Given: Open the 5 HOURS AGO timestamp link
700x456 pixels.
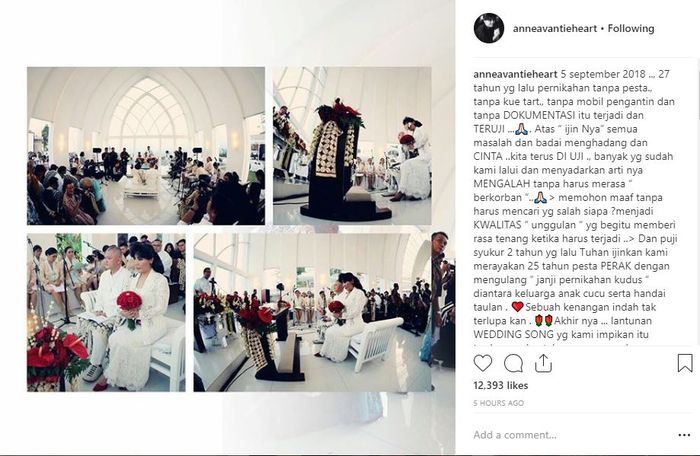Looking at the screenshot, I should click(x=499, y=403).
